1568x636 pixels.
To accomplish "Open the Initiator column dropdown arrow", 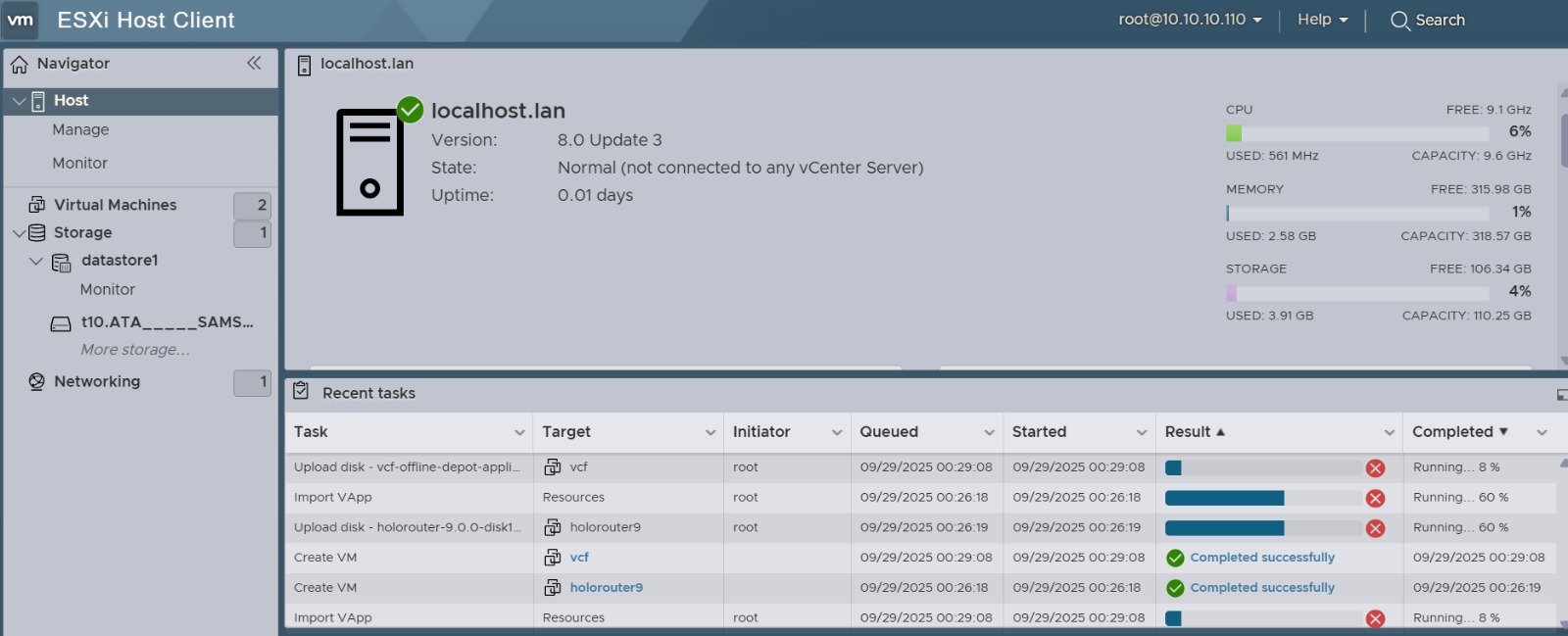I will click(837, 433).
